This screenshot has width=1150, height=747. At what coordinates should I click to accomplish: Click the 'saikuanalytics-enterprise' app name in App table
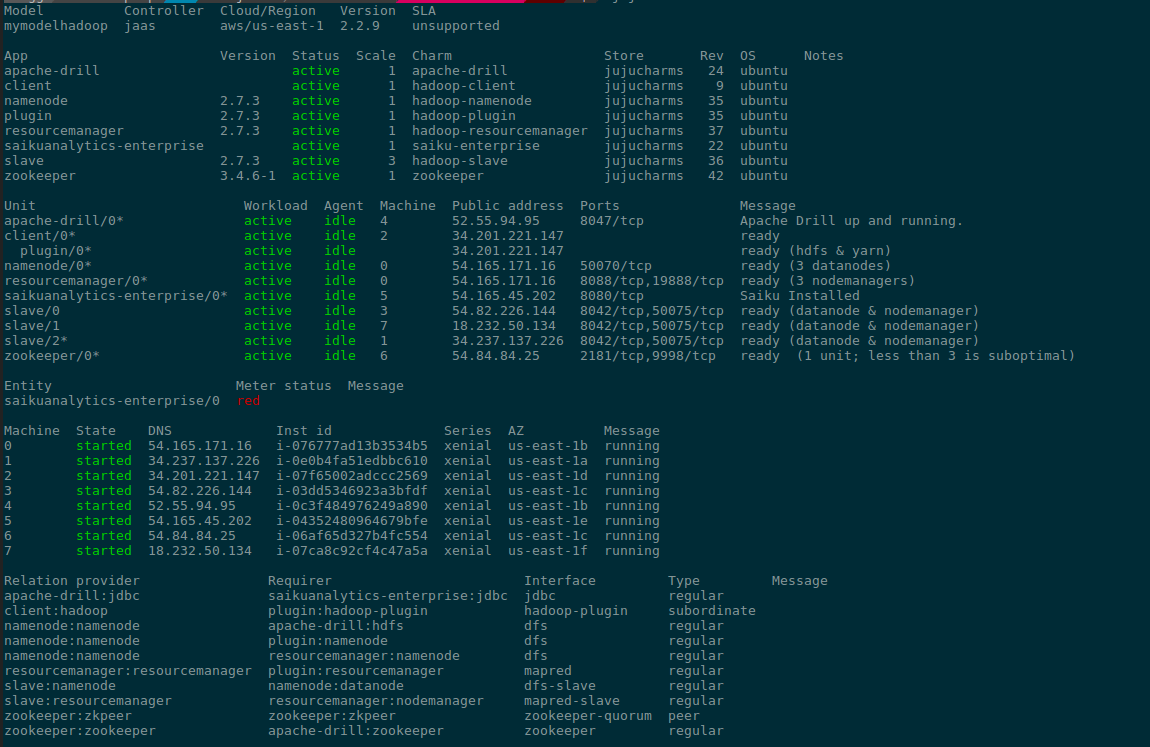coord(104,146)
